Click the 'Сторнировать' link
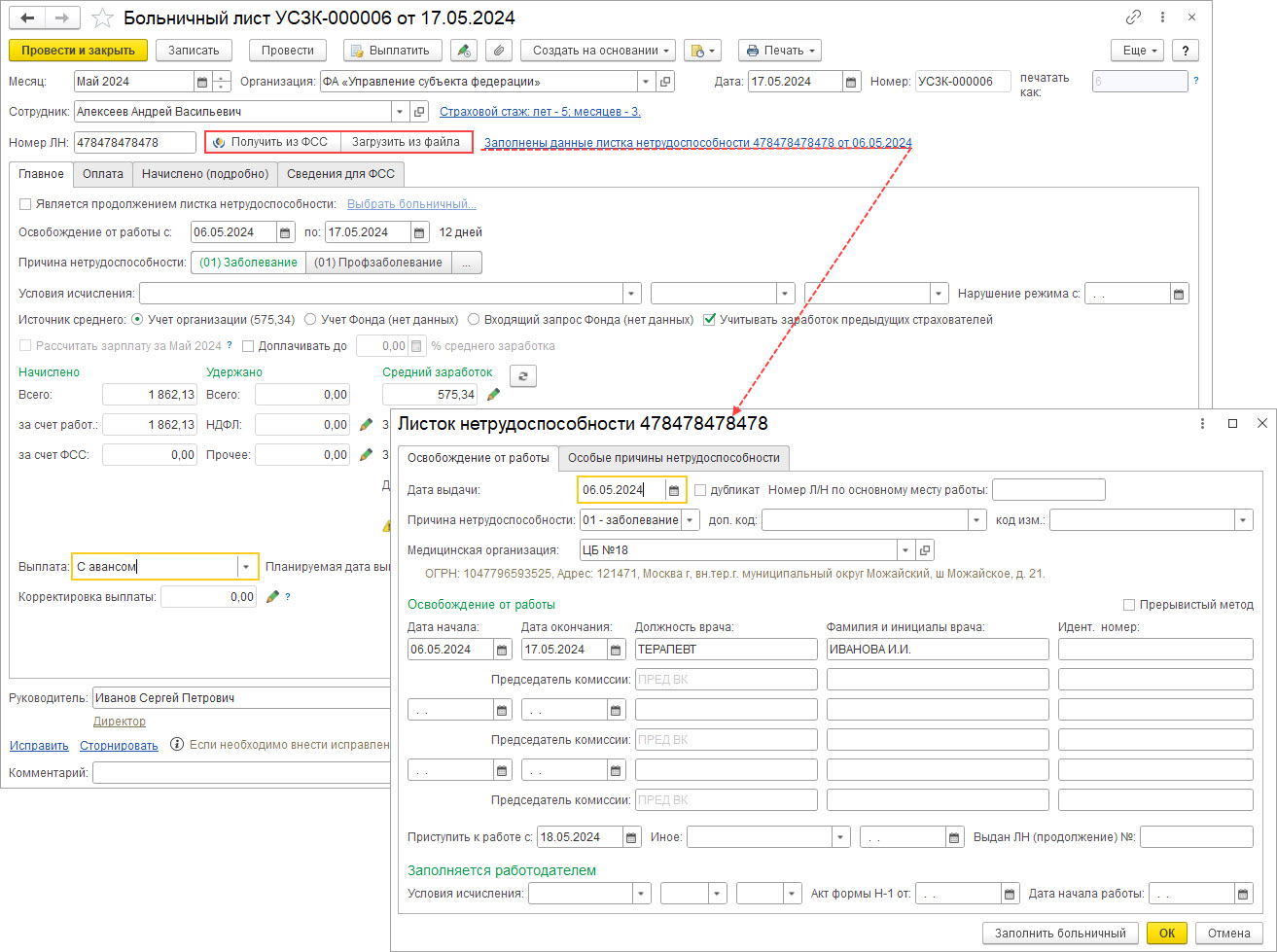The image size is (1277, 952). 119,745
